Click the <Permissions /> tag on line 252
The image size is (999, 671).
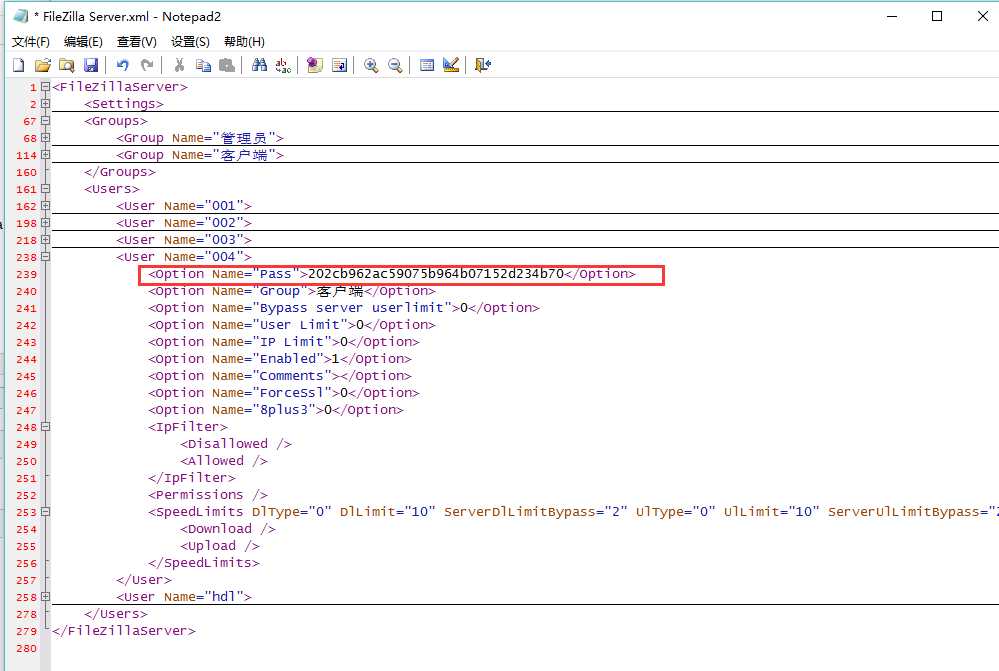pyautogui.click(x=208, y=495)
